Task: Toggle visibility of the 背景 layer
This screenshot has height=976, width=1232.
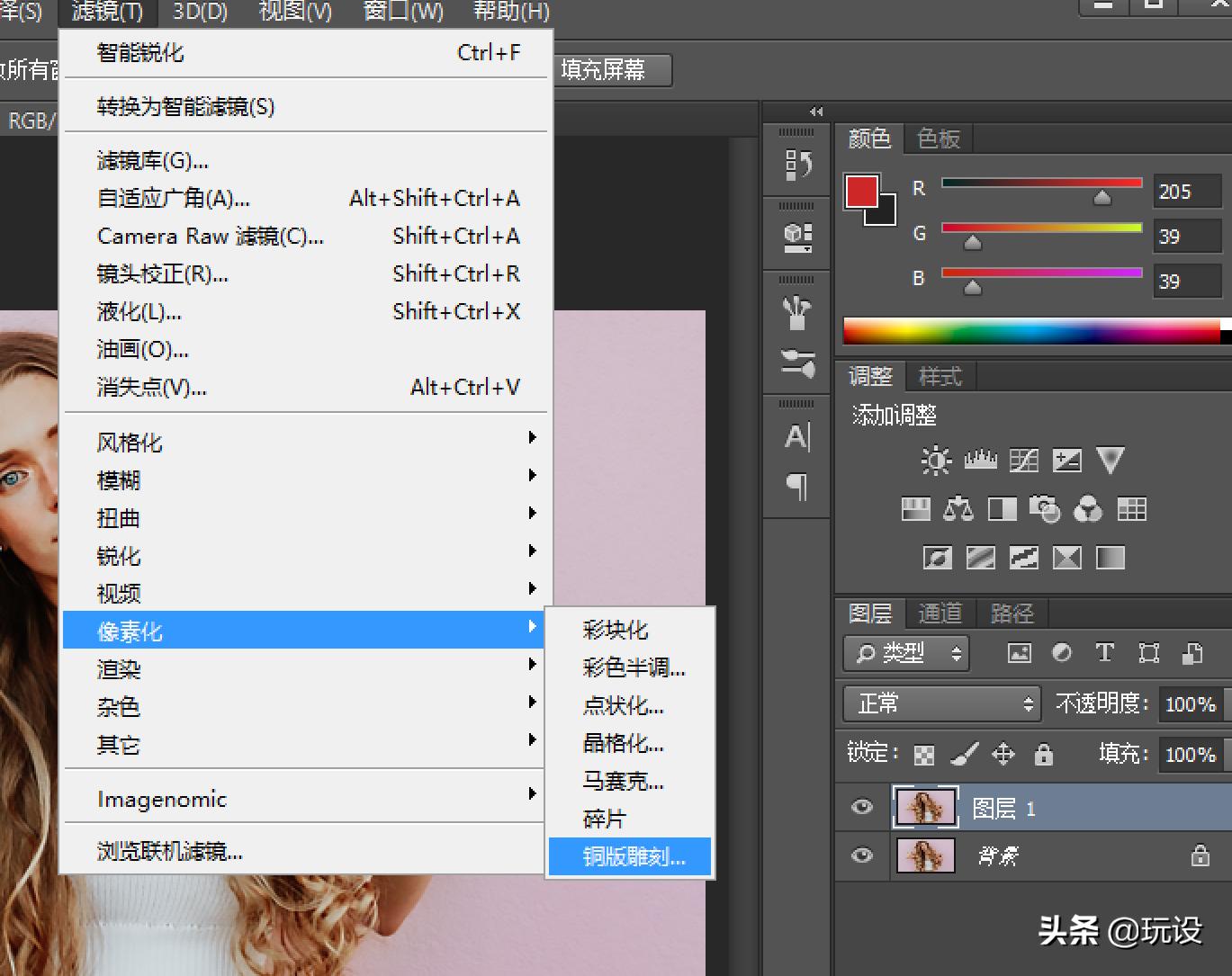Action: click(x=861, y=855)
